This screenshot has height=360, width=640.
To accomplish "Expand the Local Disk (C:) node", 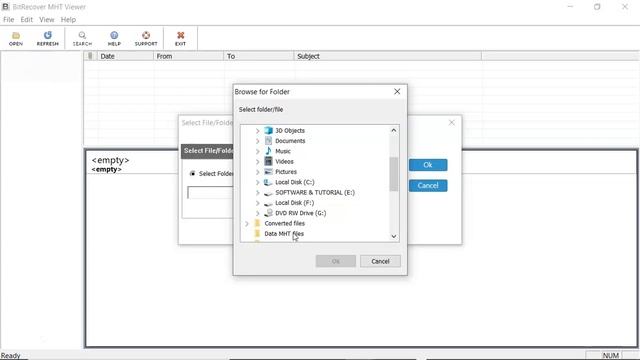I will click(x=258, y=182).
